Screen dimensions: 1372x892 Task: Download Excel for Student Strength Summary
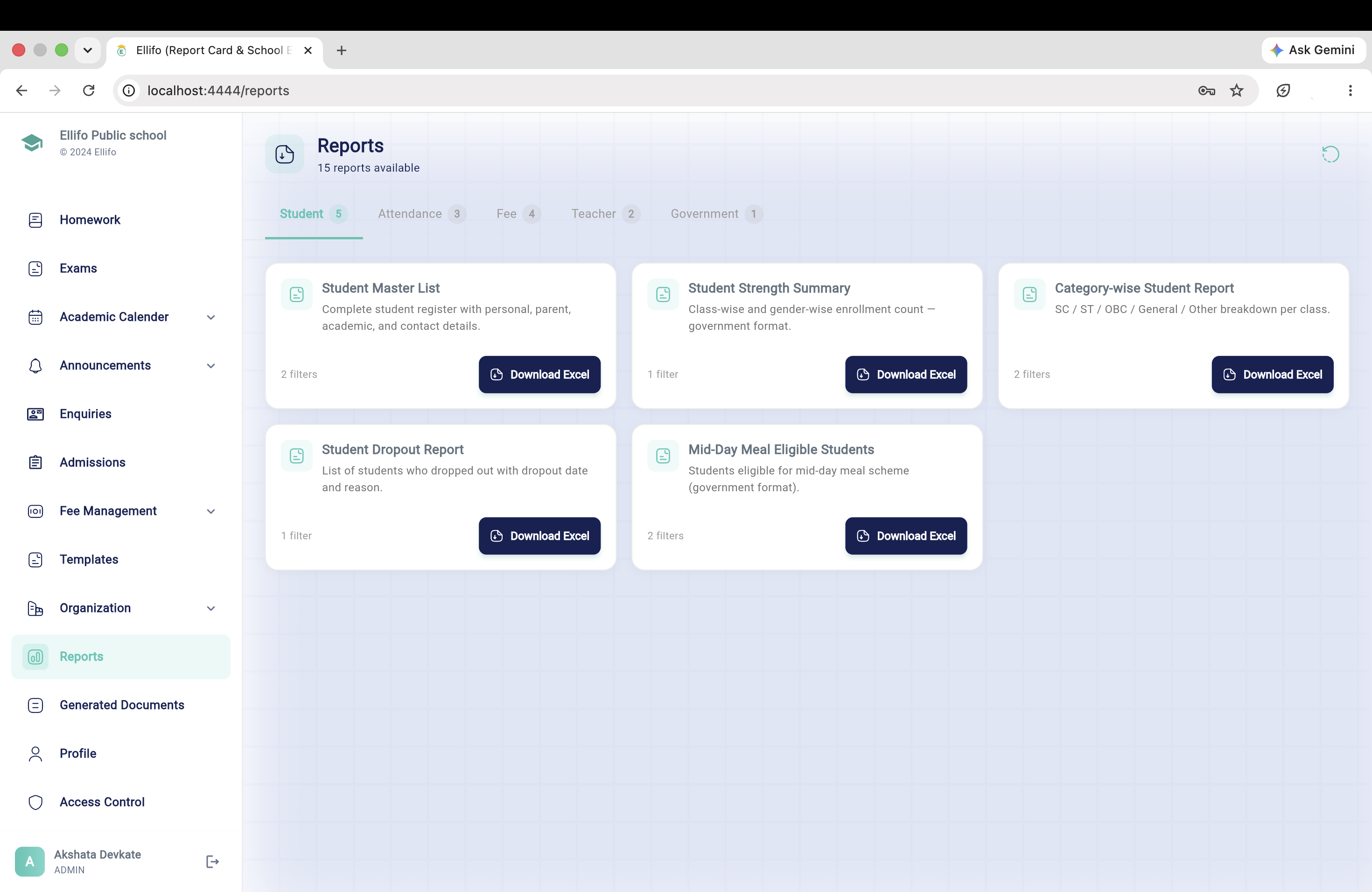[906, 375]
